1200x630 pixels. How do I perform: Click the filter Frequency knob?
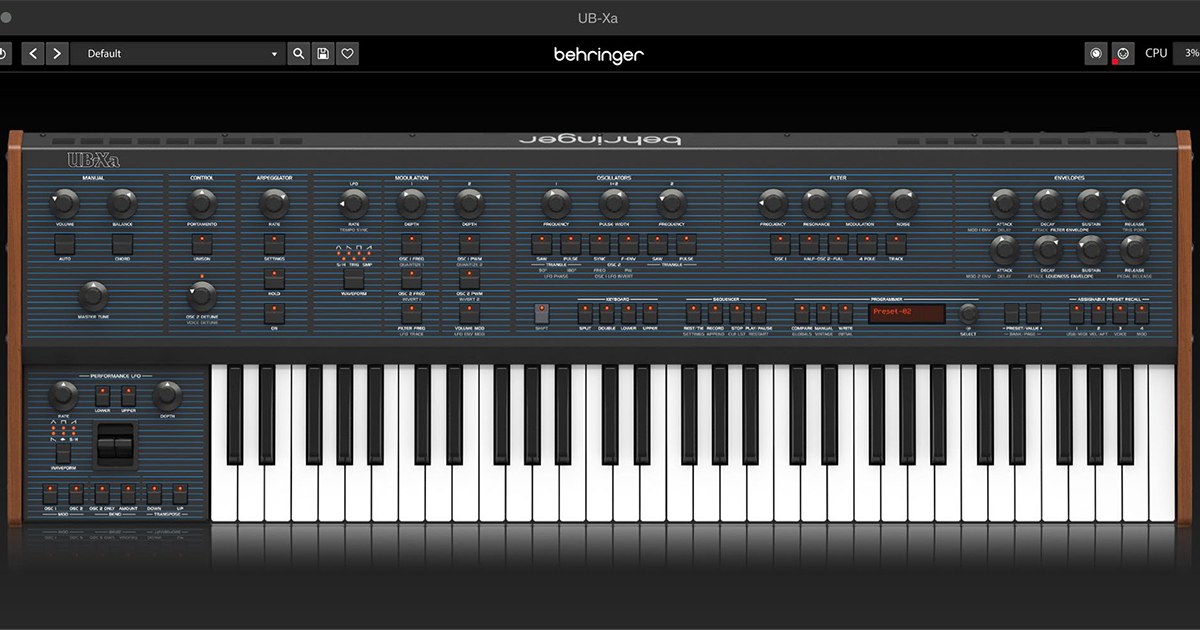pos(772,204)
